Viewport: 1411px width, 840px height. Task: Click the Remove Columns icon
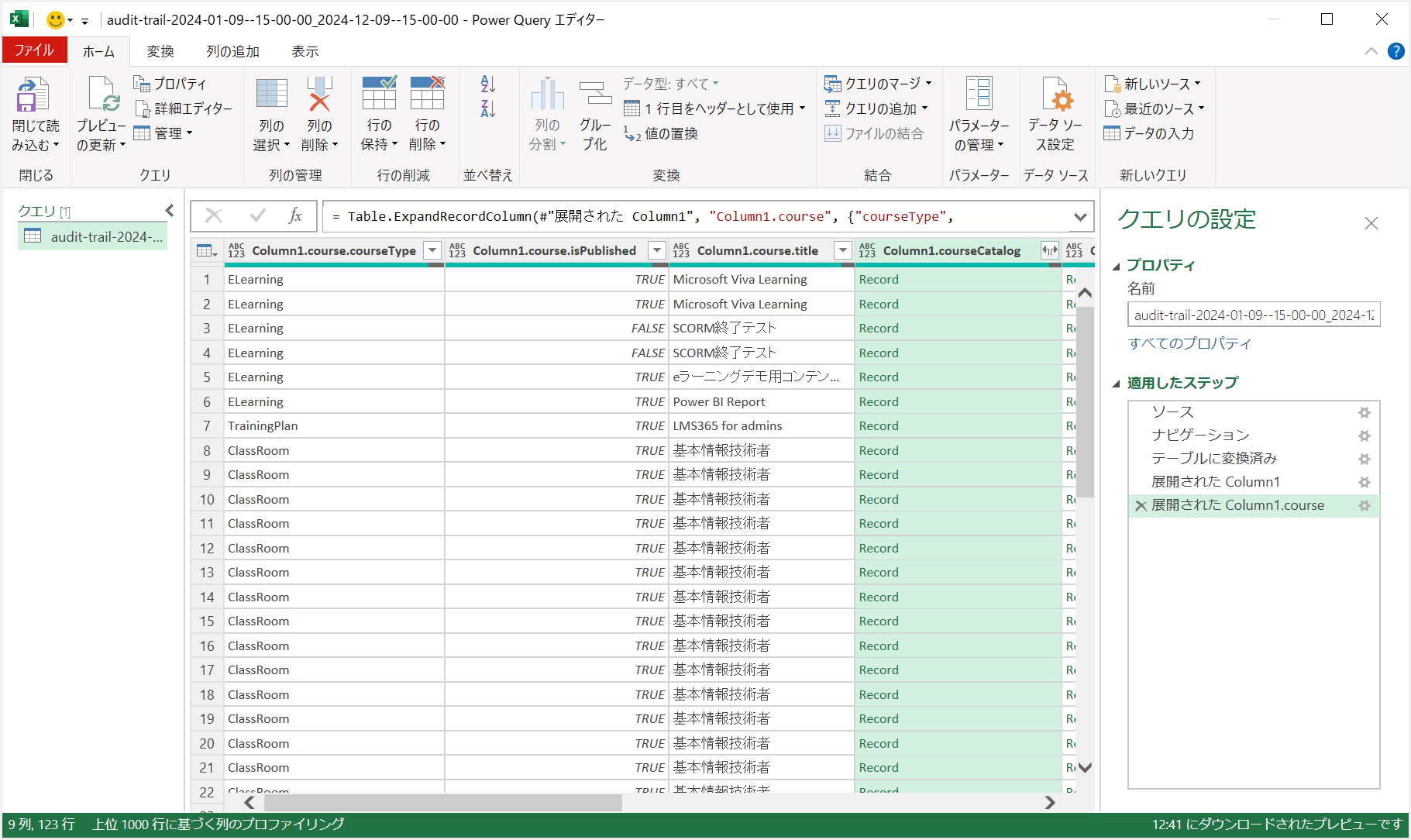[x=319, y=94]
